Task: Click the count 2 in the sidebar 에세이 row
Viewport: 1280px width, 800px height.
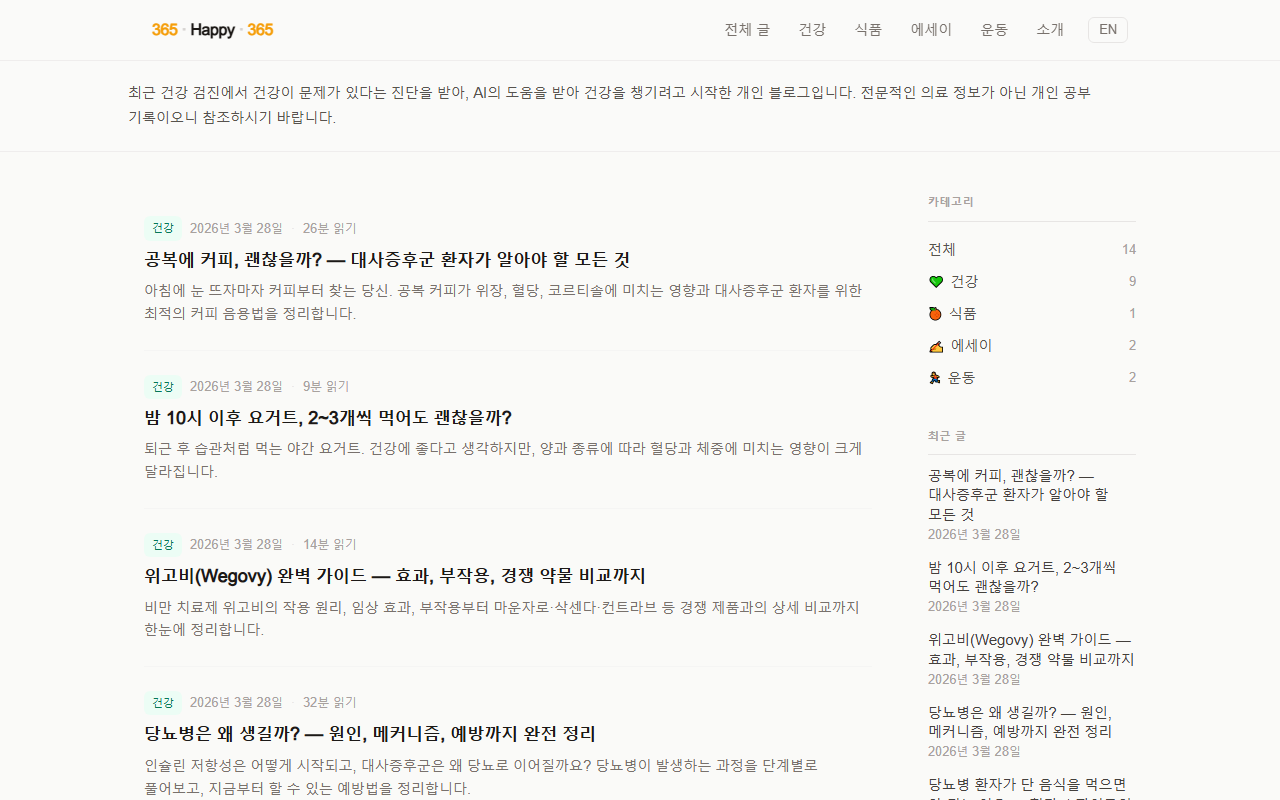Action: pos(1133,346)
